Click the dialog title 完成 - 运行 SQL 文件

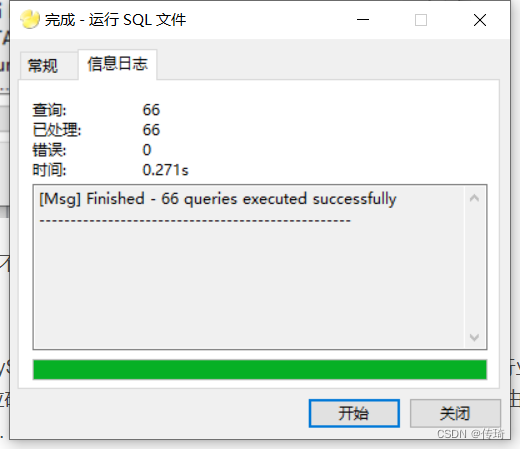click(x=115, y=20)
